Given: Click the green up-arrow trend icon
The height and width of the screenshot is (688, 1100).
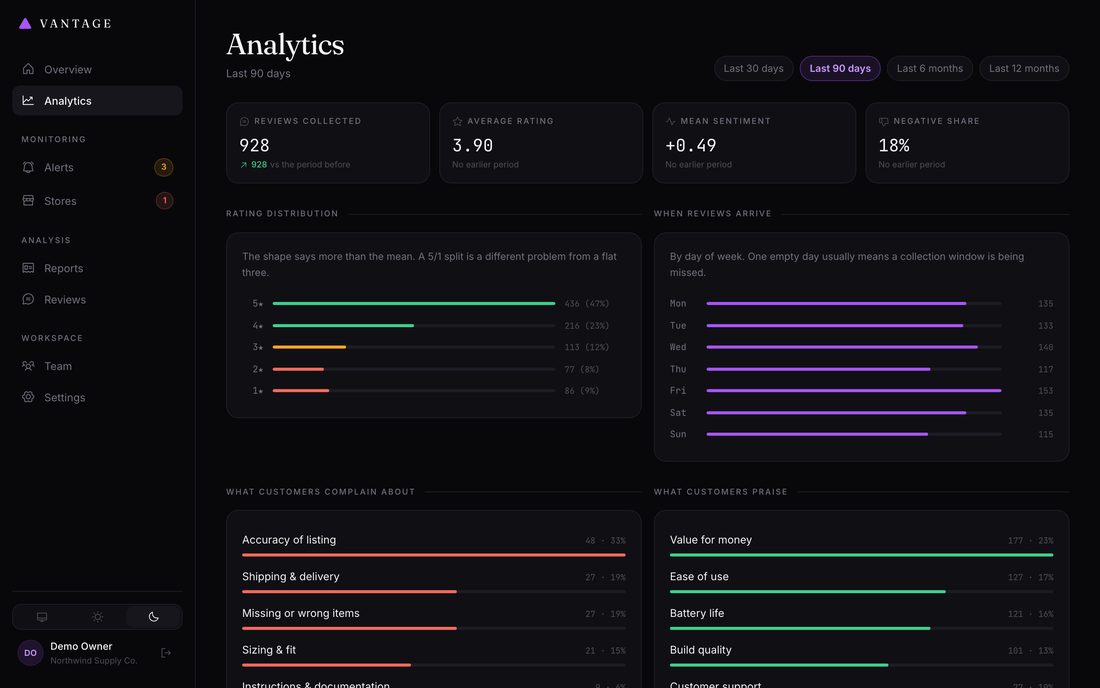Looking at the screenshot, I should tap(243, 165).
